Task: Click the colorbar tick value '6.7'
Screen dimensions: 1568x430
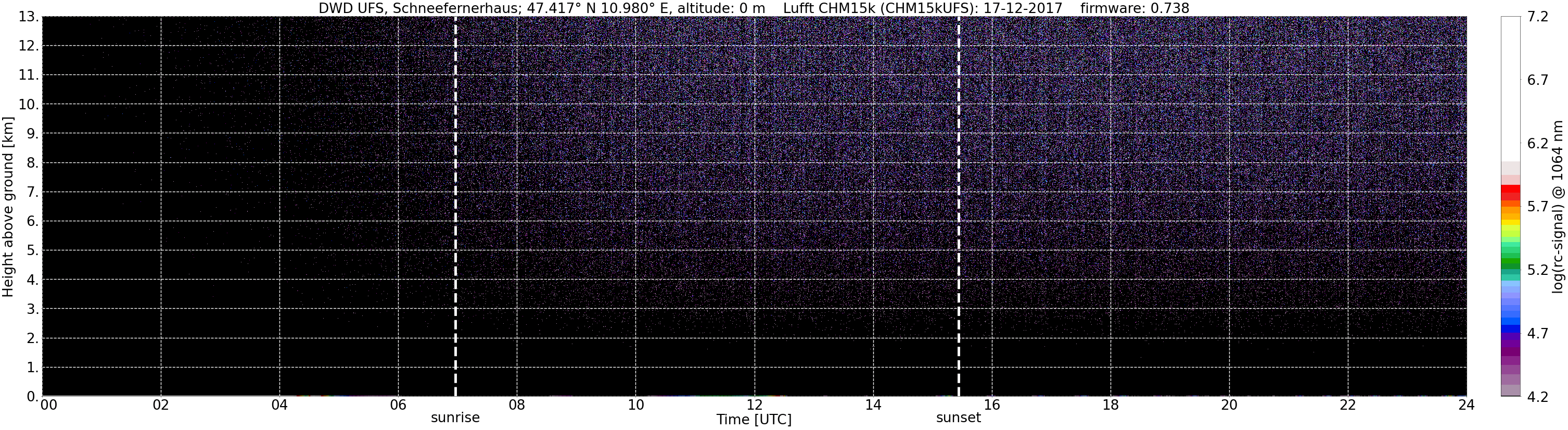Action: click(1538, 80)
